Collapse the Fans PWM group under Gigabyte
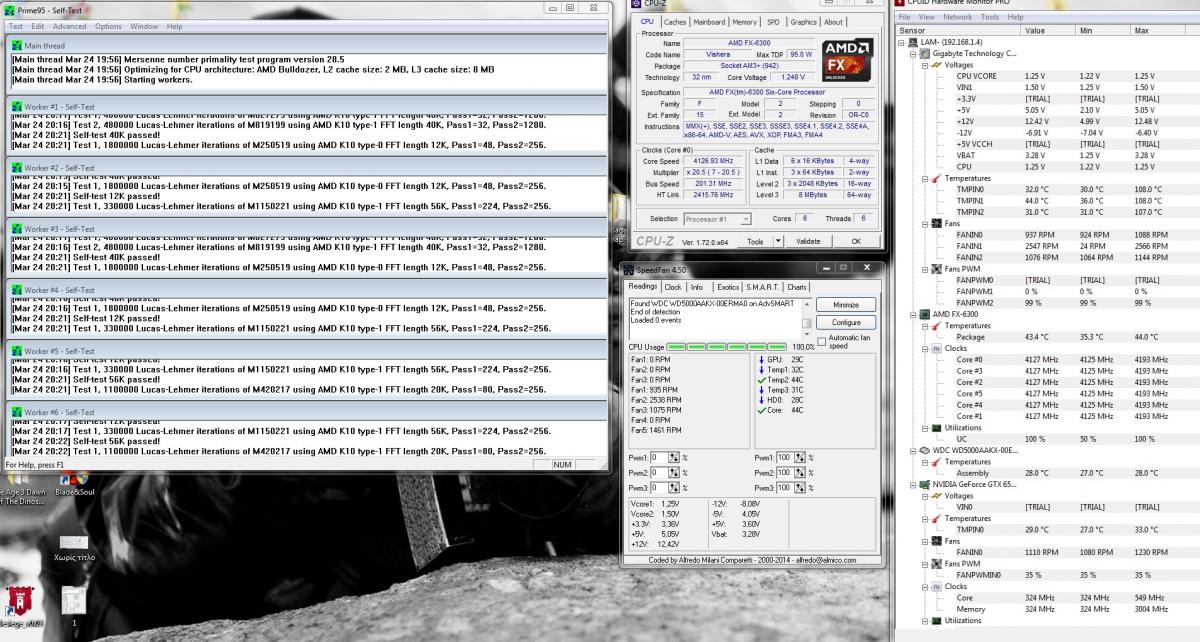Viewport: 1200px width, 642px height. (x=924, y=269)
